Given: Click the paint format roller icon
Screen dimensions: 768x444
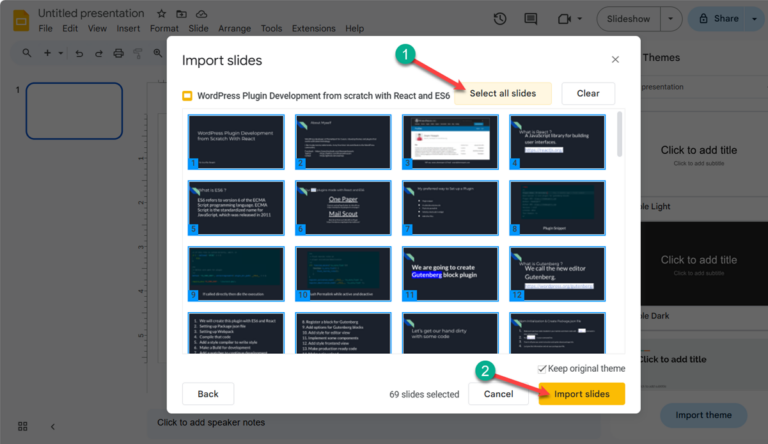Looking at the screenshot, I should [x=138, y=53].
